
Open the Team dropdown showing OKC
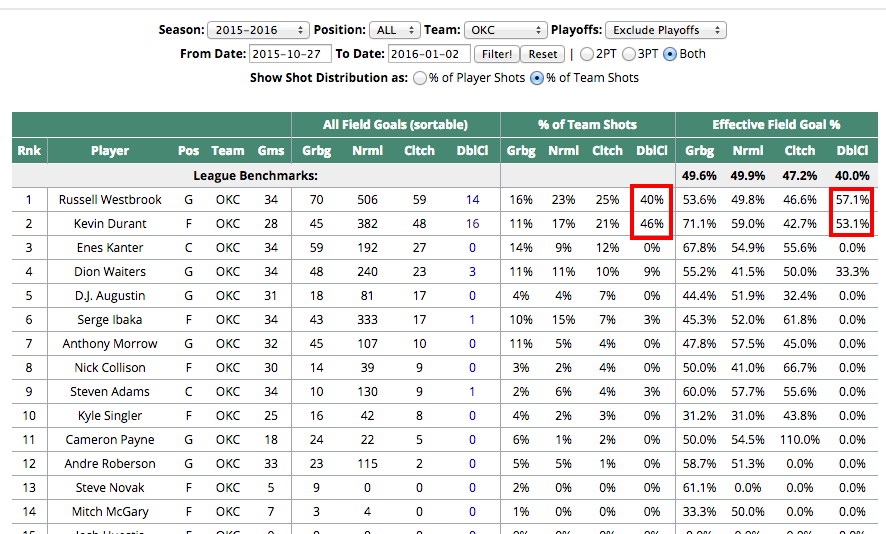[x=506, y=30]
